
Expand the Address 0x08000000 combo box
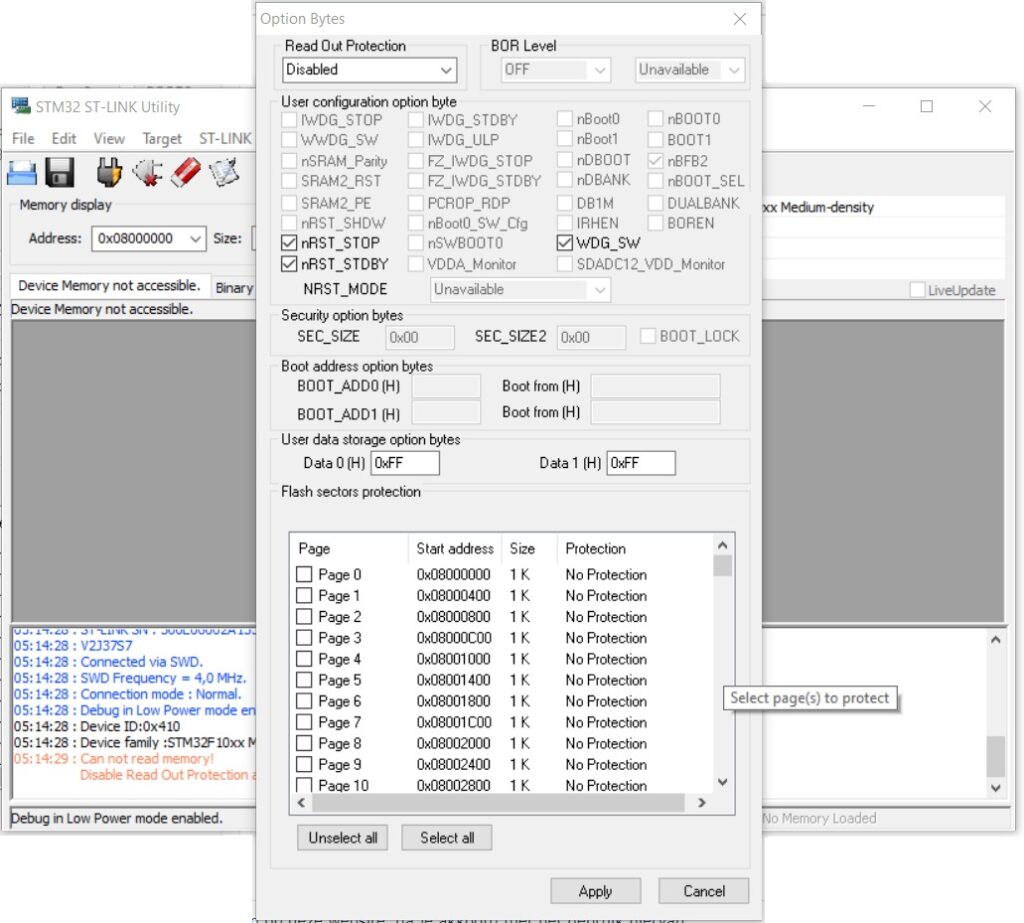pyautogui.click(x=195, y=238)
